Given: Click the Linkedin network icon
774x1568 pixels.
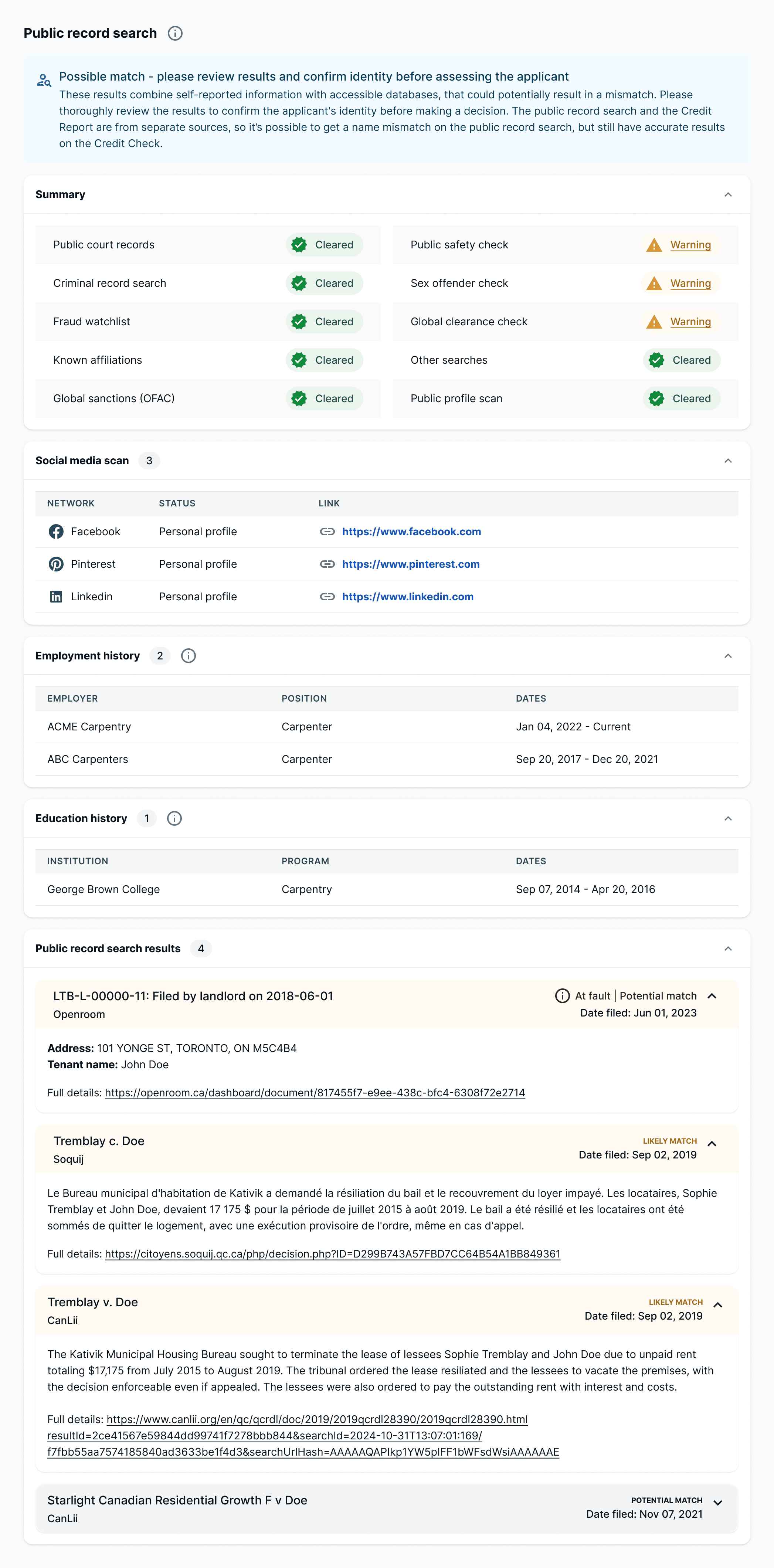Looking at the screenshot, I should pos(56,597).
